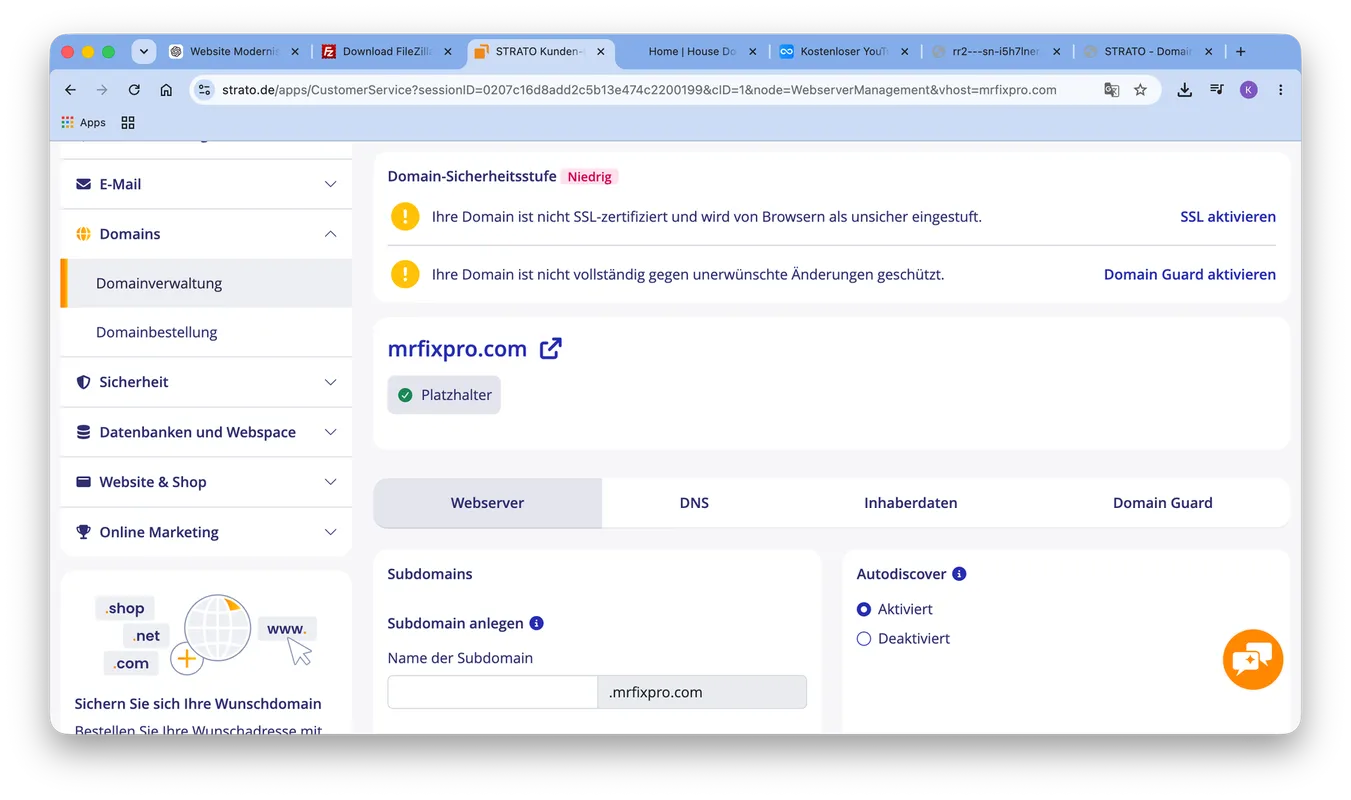Open Domainbestellung in the sidebar
This screenshot has width=1351, height=800.
tap(206, 332)
